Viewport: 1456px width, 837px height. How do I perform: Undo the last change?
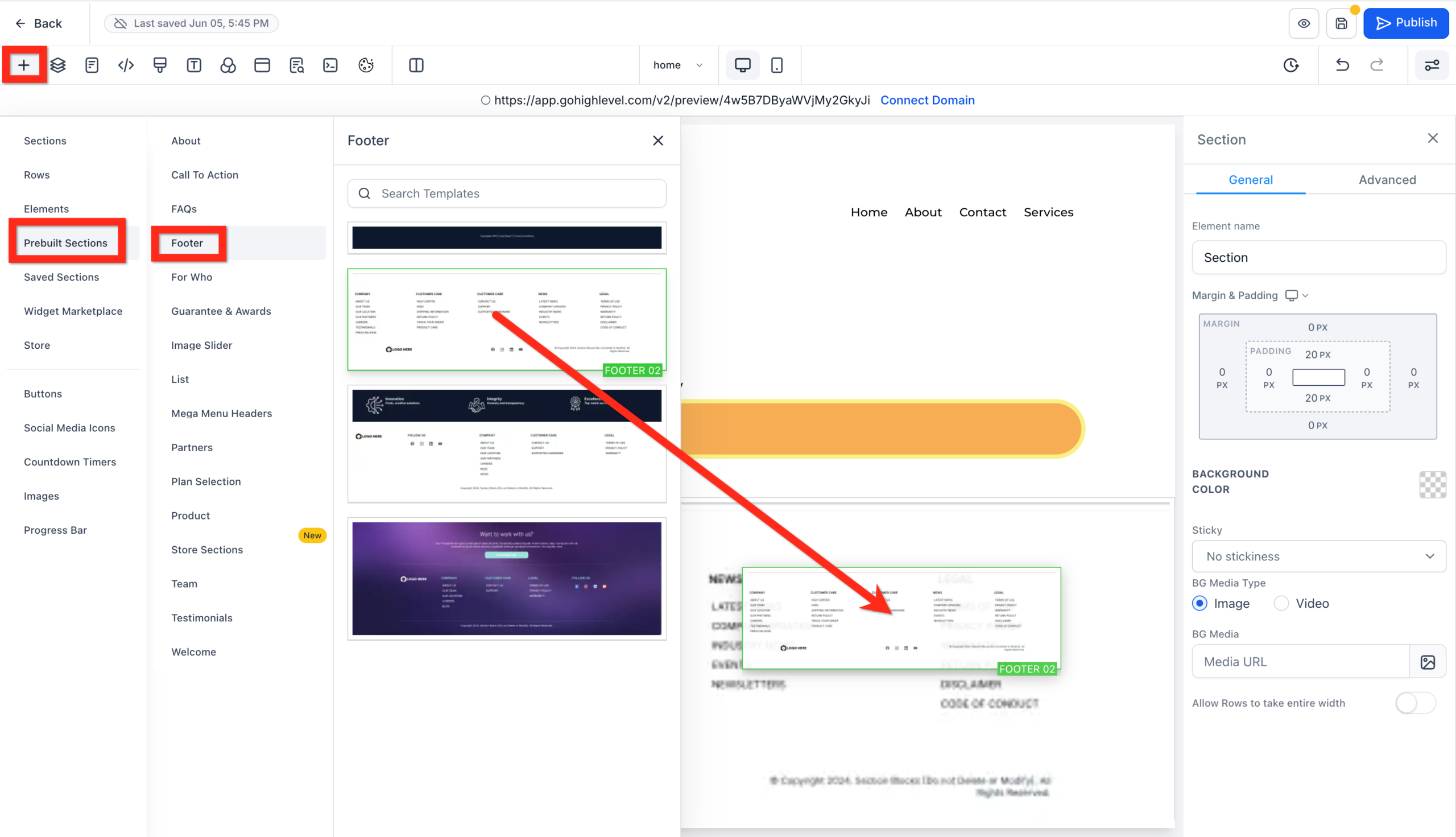pyautogui.click(x=1341, y=65)
